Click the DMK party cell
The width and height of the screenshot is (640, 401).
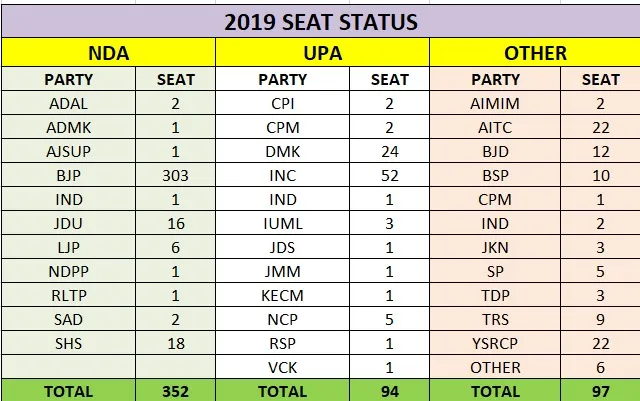[x=283, y=151]
